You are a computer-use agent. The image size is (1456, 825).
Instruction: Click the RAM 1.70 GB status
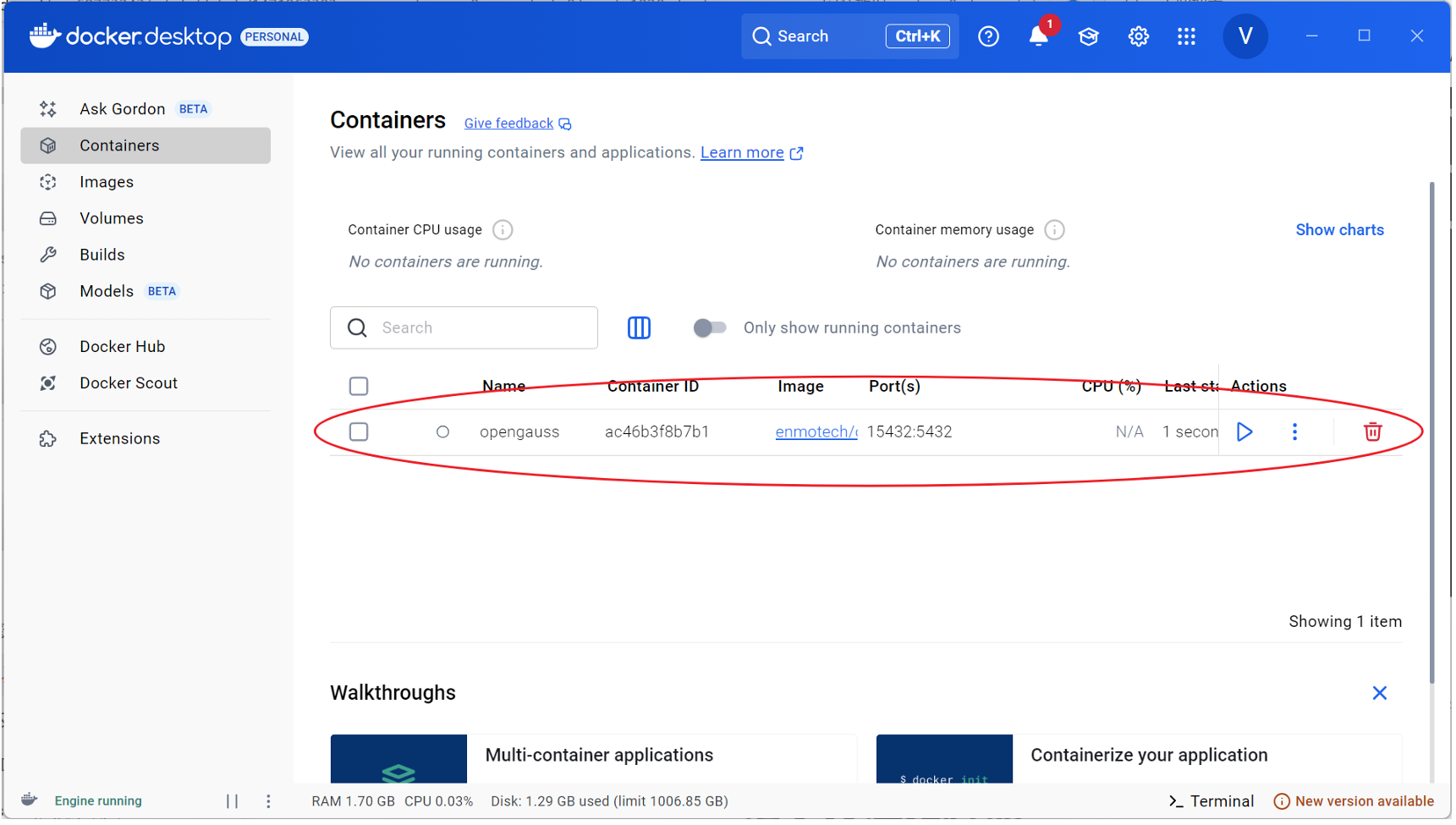pos(354,802)
